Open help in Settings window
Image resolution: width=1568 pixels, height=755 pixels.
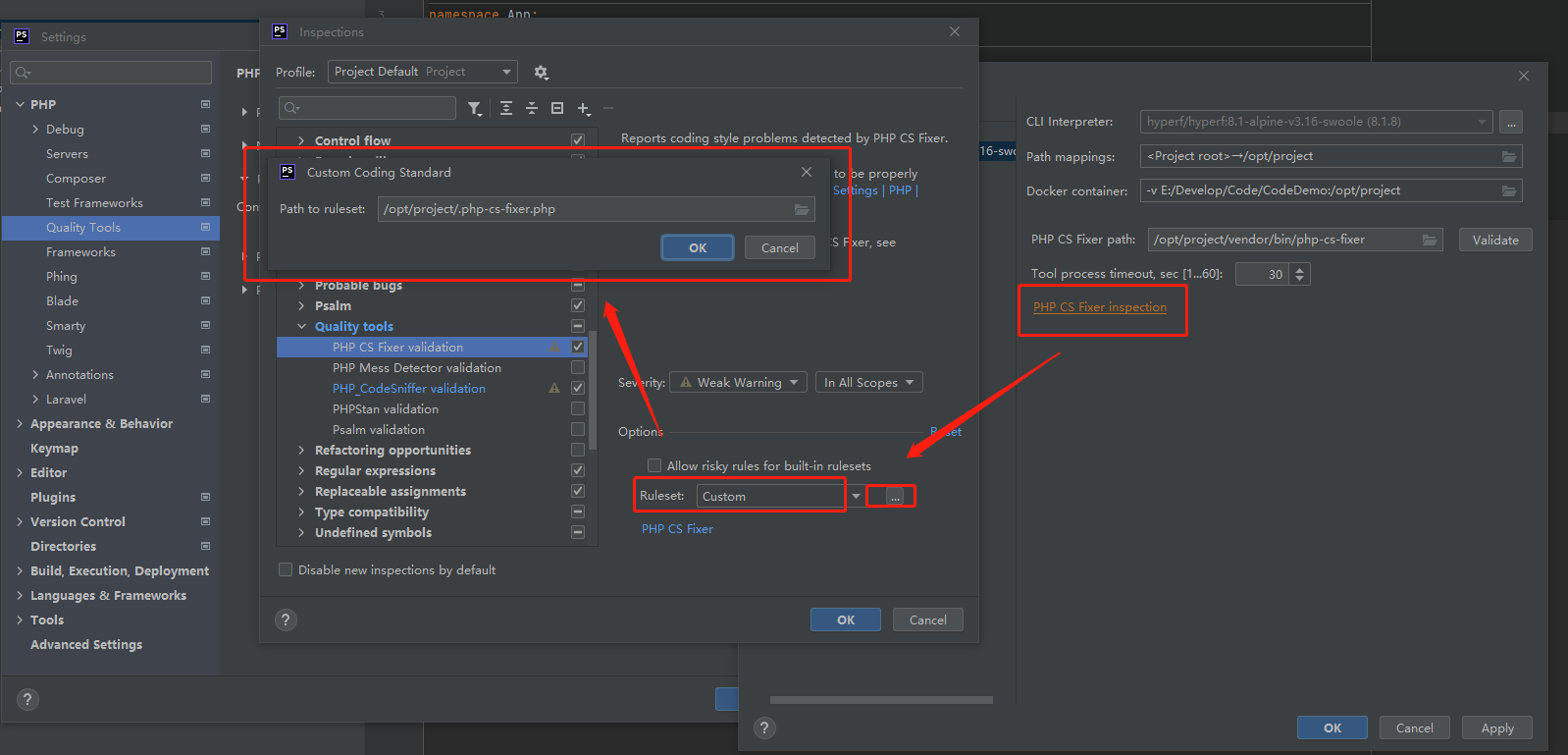click(x=27, y=699)
